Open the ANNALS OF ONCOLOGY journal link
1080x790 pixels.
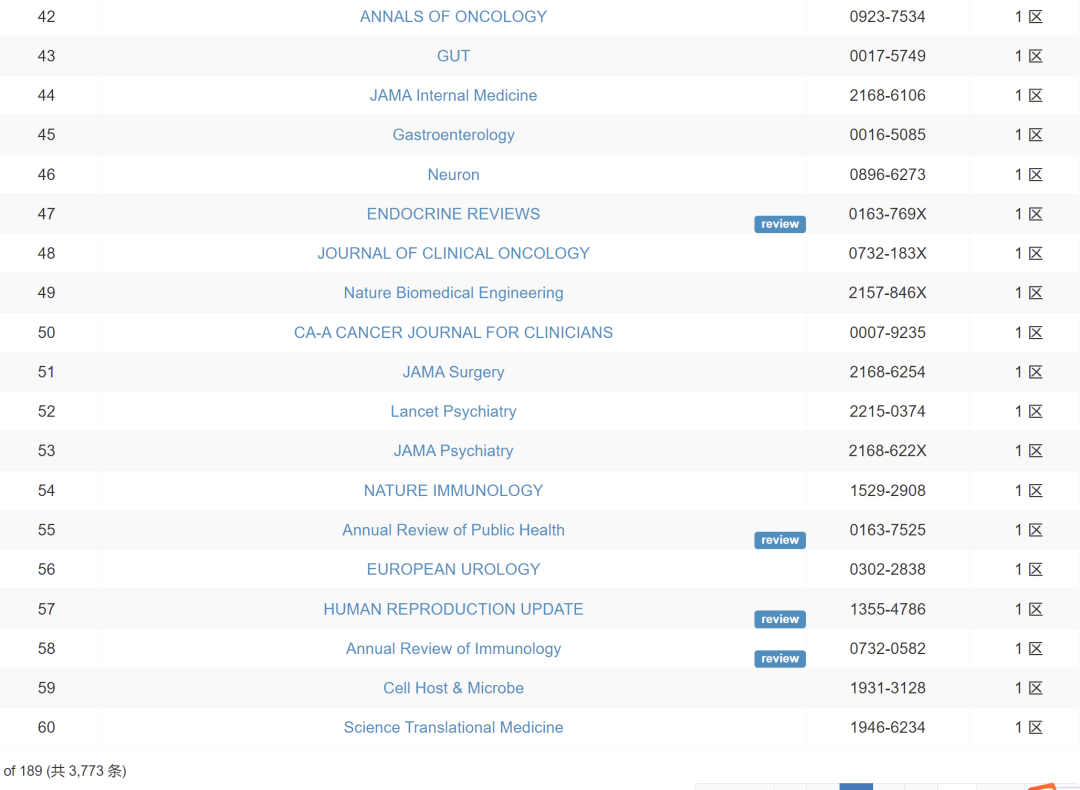point(453,16)
